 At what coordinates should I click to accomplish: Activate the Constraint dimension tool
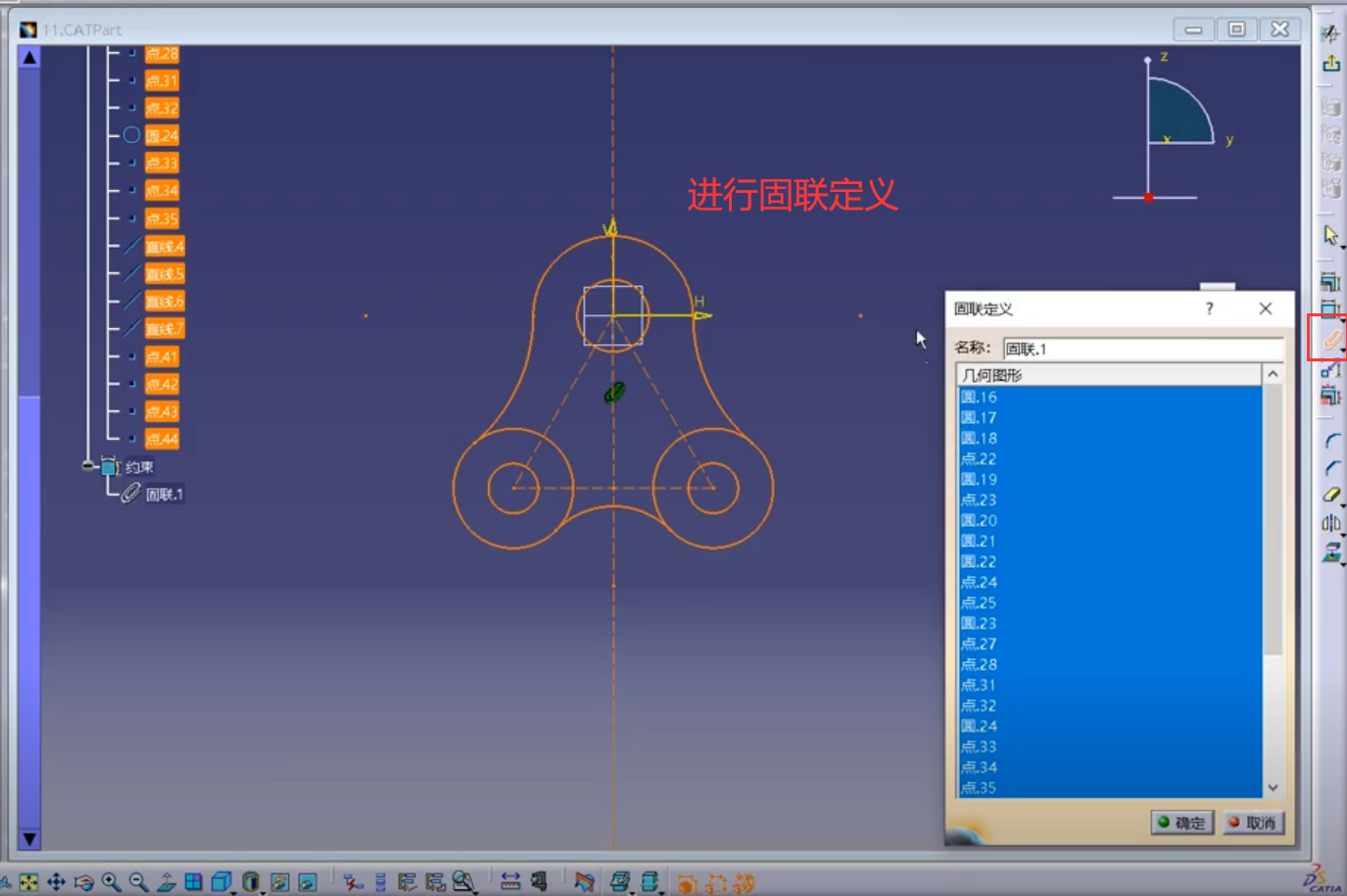[1330, 309]
